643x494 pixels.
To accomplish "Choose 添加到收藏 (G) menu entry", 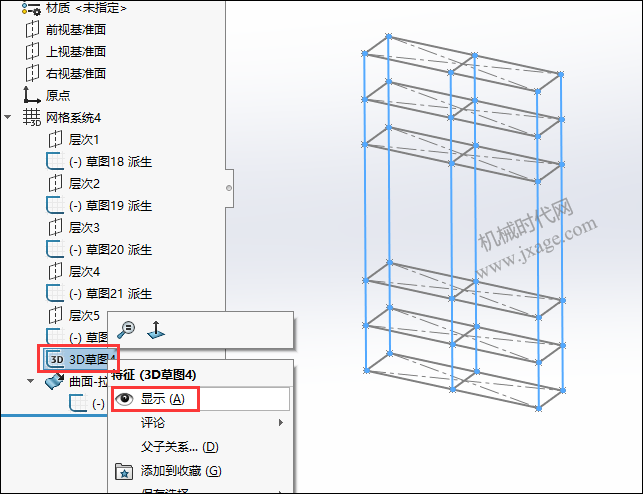I will [x=181, y=471].
